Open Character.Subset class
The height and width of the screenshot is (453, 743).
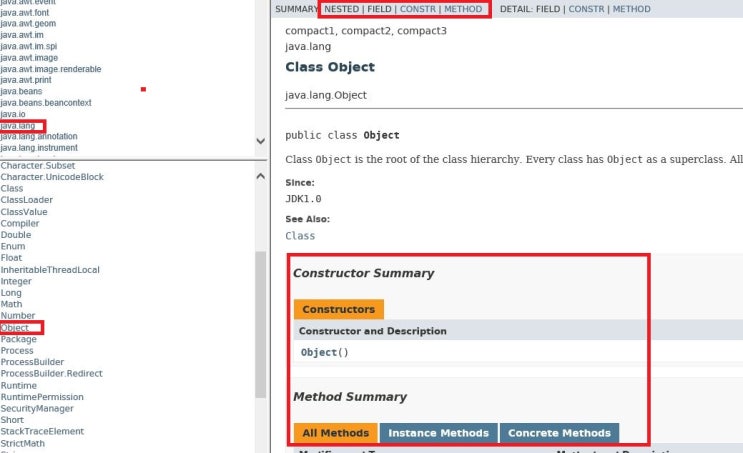37,166
